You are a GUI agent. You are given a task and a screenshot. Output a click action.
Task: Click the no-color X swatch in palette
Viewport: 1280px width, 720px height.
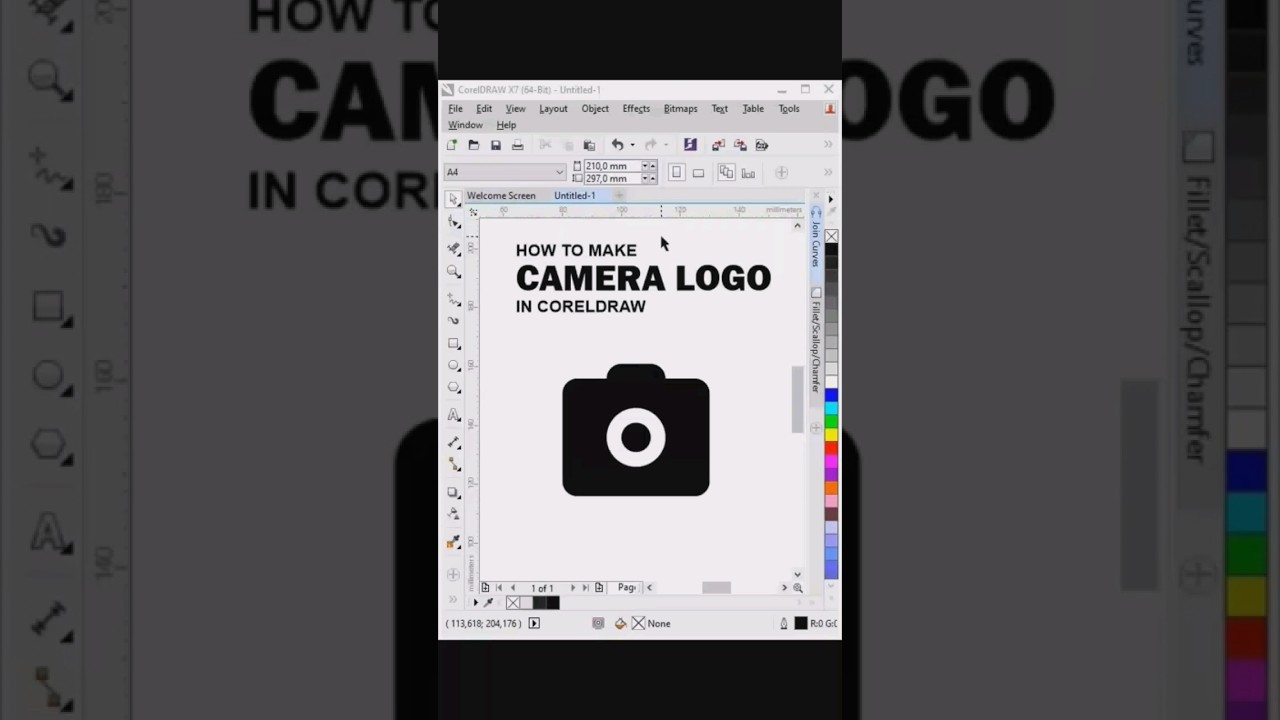[x=831, y=236]
